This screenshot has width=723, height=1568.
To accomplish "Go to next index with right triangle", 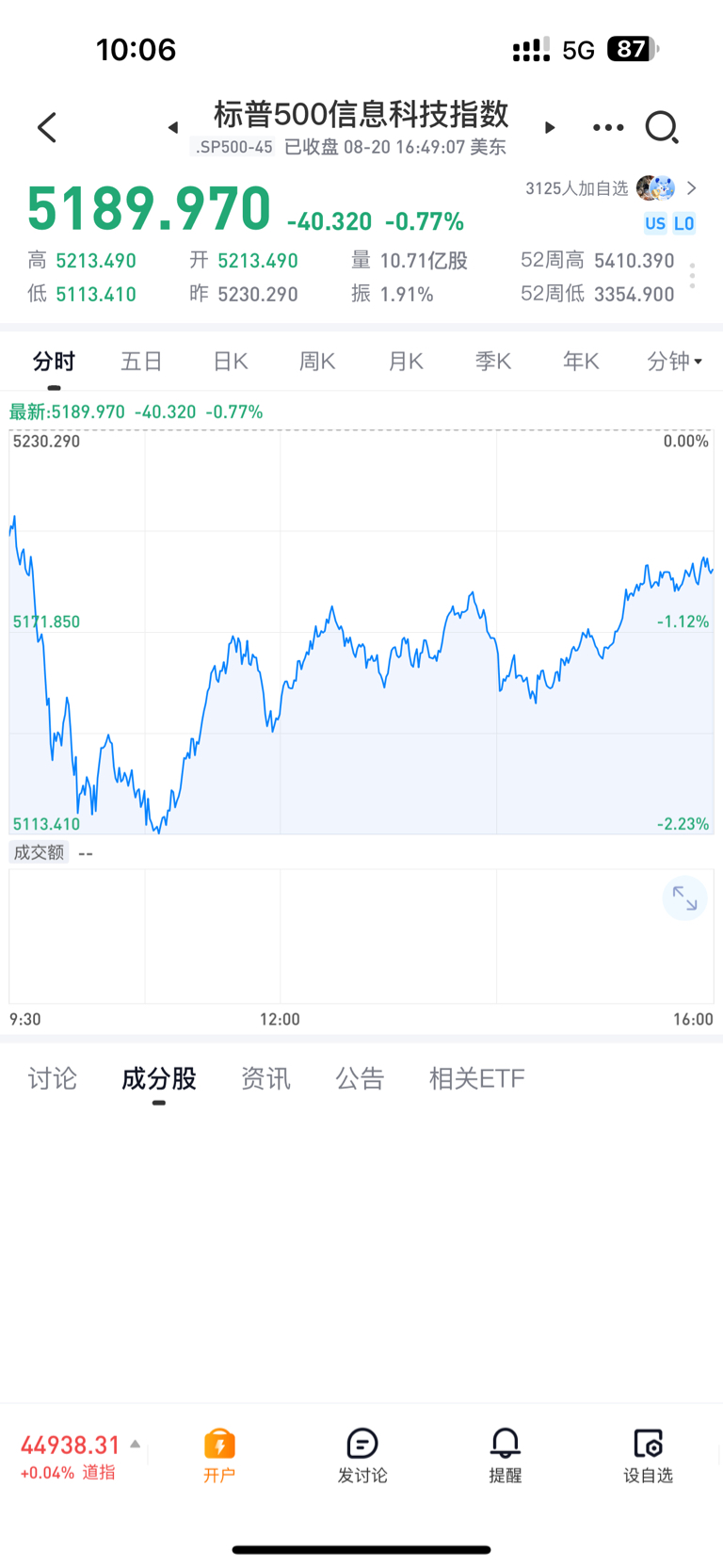I will click(550, 127).
